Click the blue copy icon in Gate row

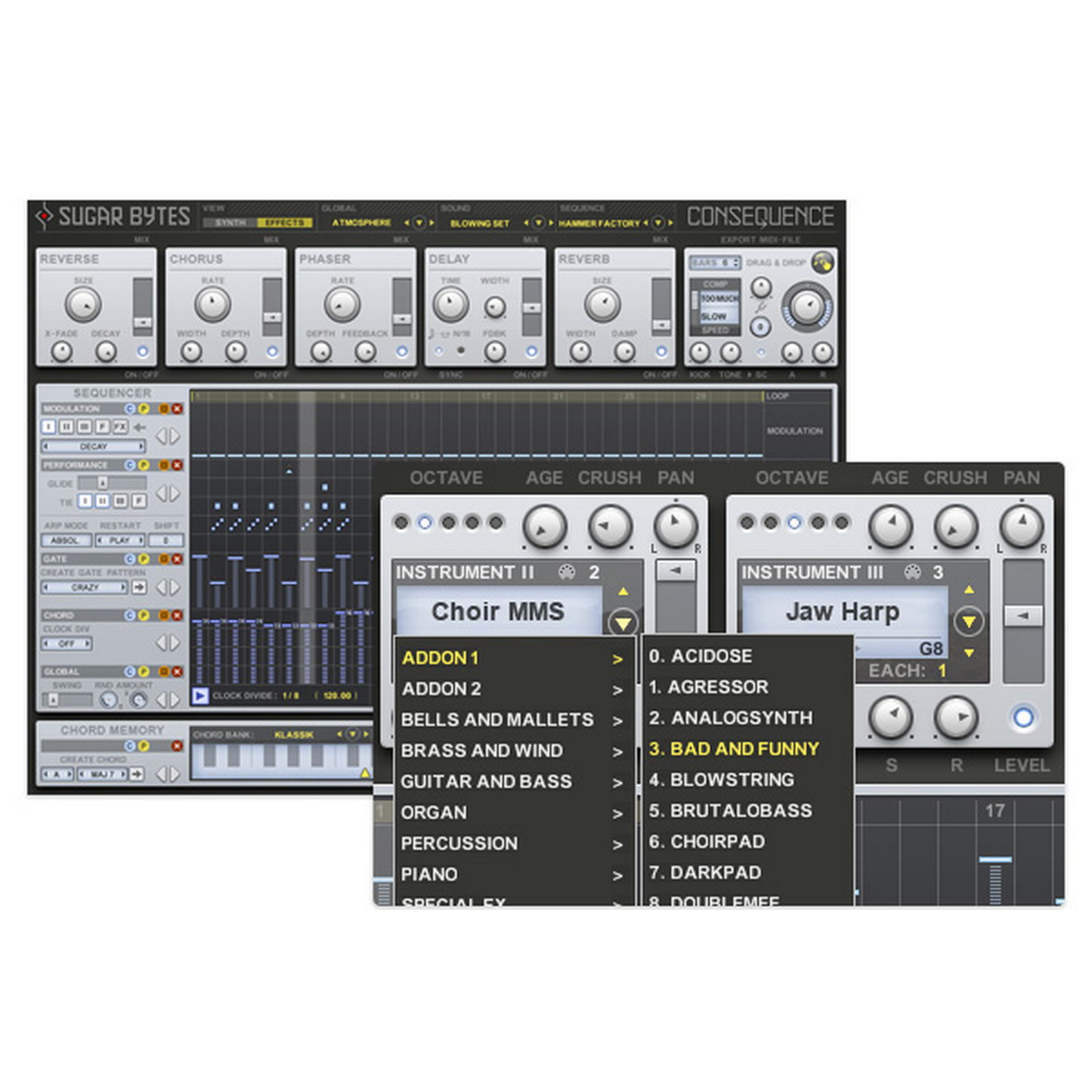pos(130,558)
